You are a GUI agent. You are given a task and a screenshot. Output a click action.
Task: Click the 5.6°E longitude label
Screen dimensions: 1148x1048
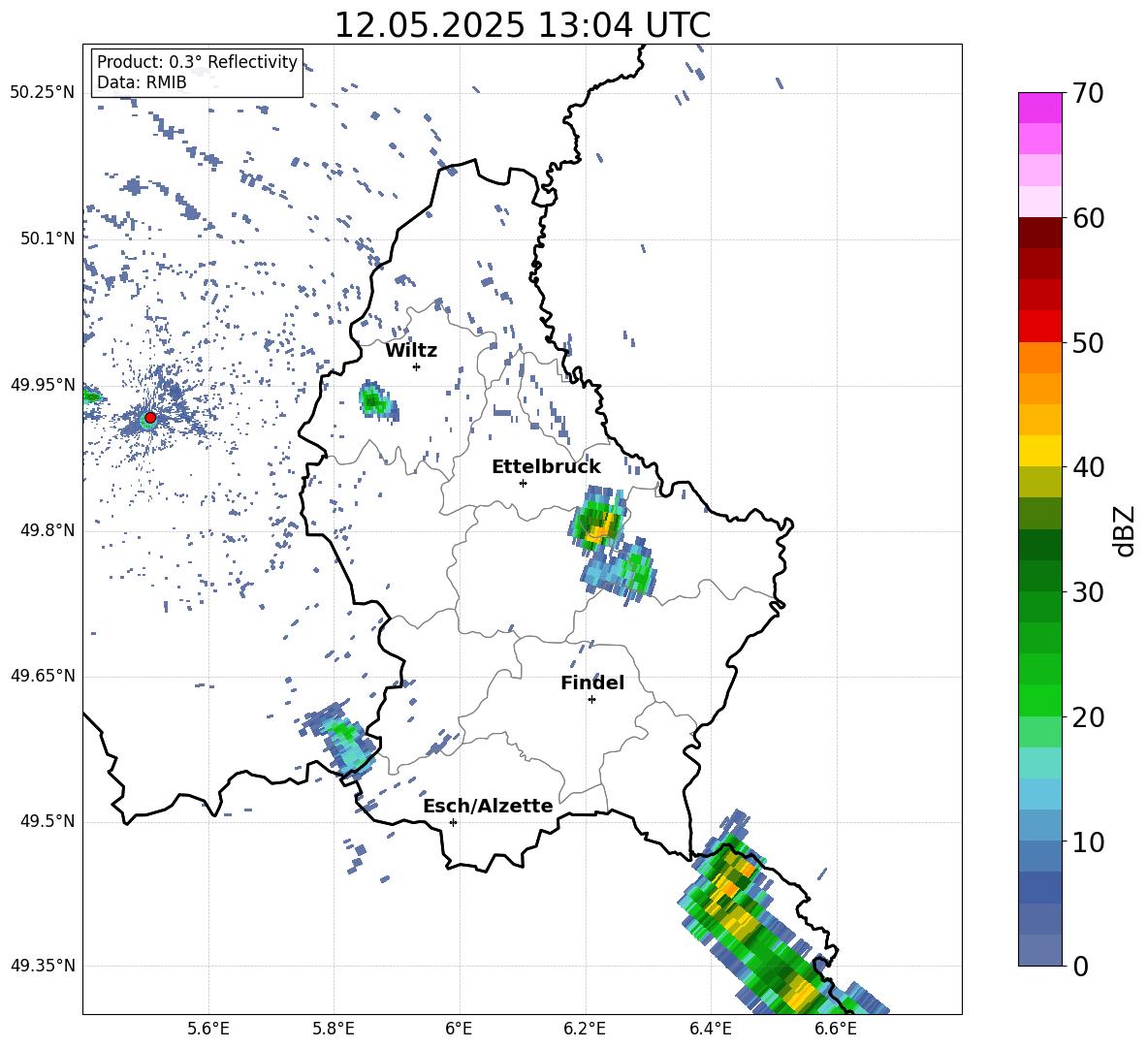tap(208, 1029)
